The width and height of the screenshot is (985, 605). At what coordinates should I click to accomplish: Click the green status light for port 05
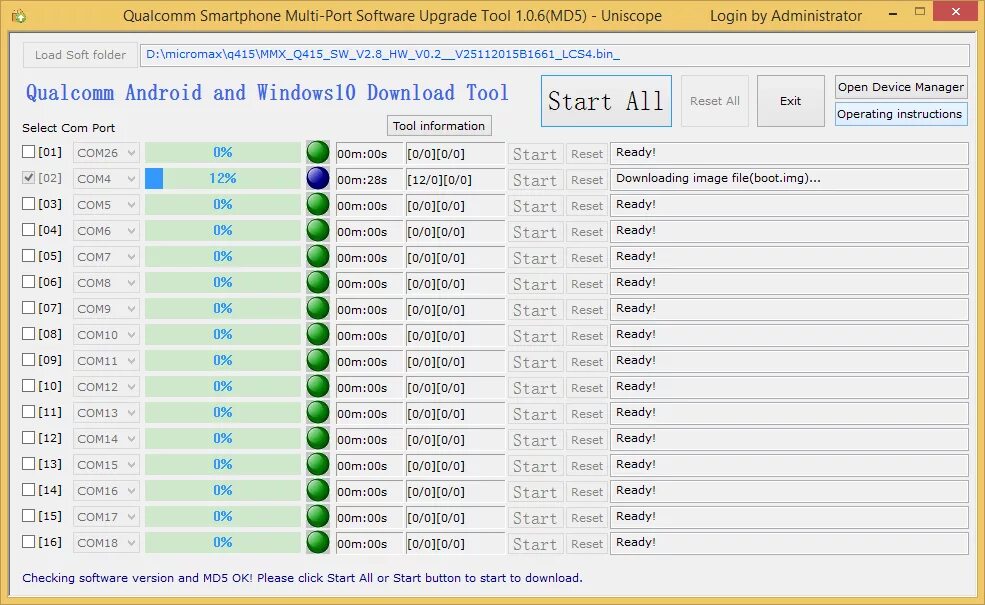click(x=318, y=257)
